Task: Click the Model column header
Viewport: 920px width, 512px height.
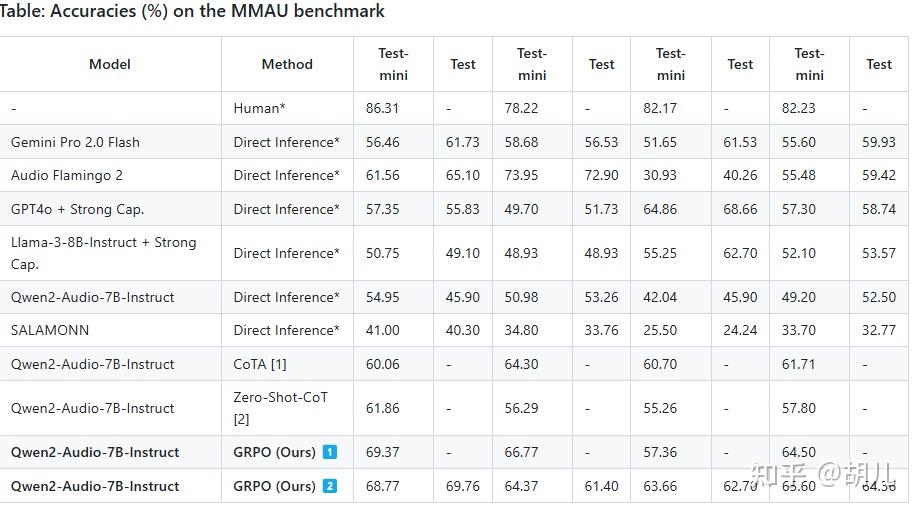Action: pos(110,64)
